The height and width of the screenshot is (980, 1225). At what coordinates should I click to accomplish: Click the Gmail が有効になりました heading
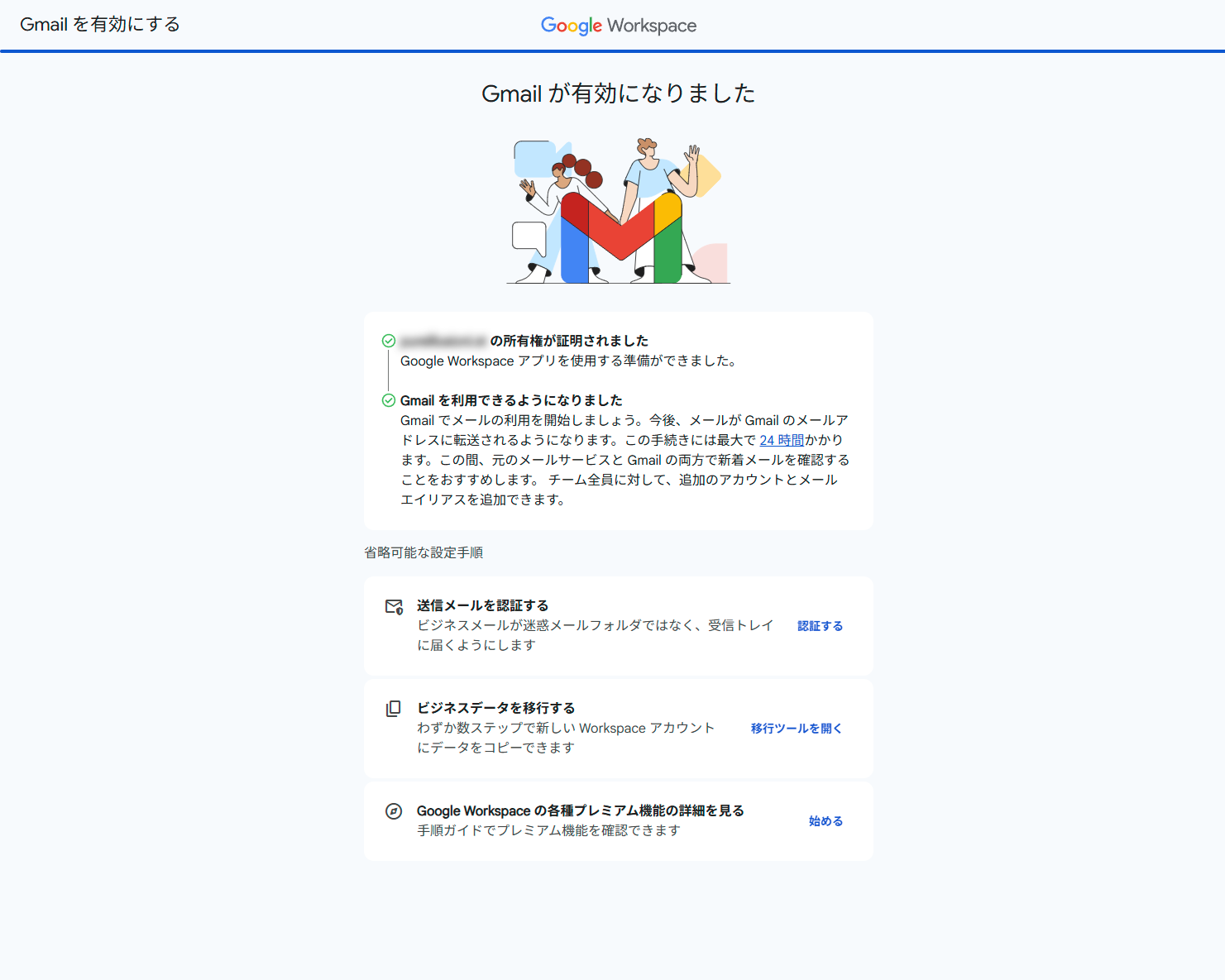coord(618,93)
